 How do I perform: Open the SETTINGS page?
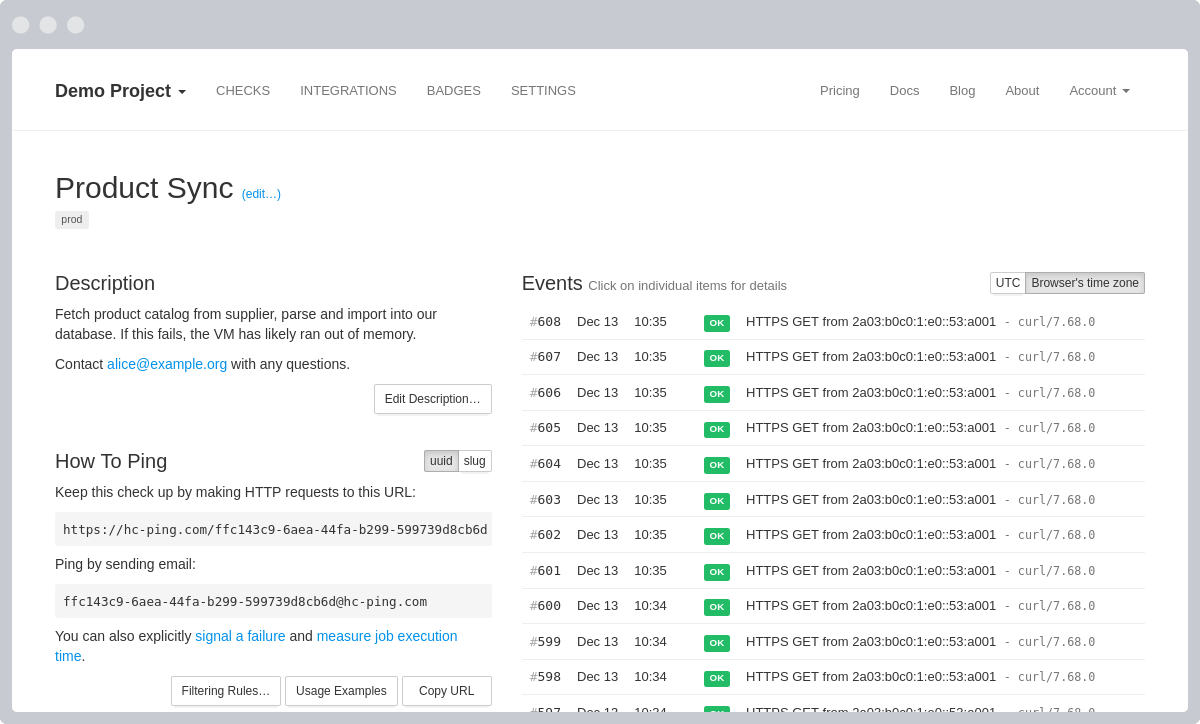pyautogui.click(x=543, y=91)
